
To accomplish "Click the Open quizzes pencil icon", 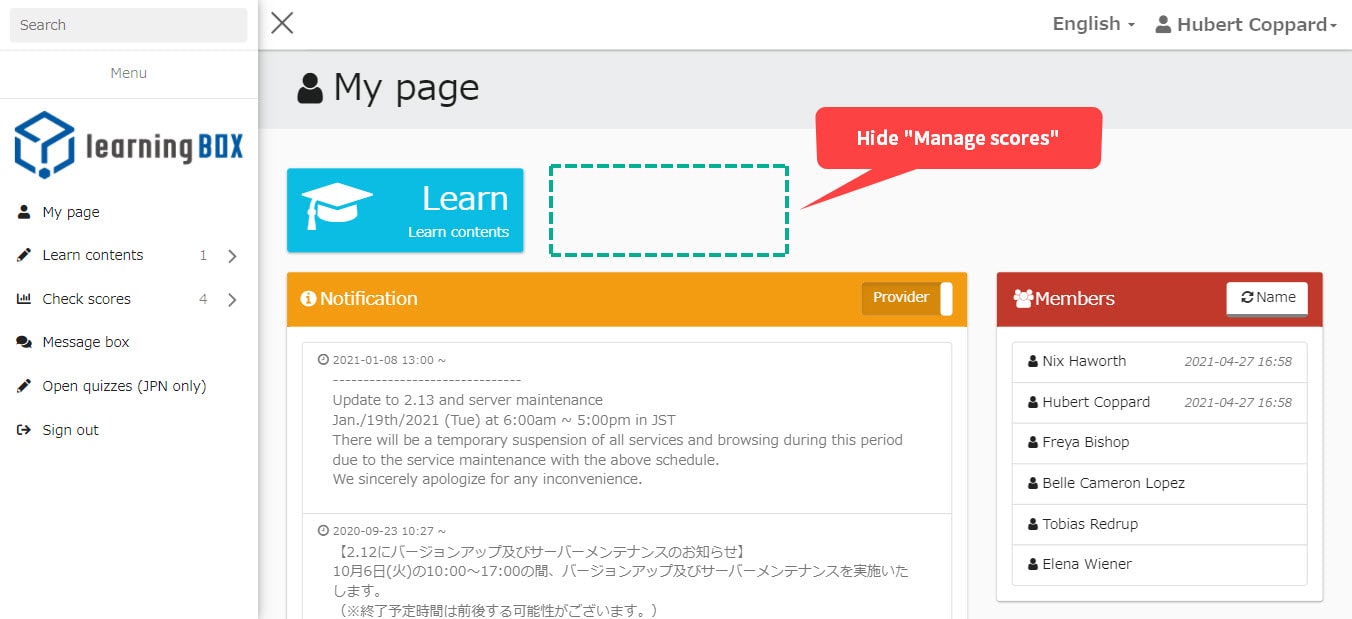I will pos(24,386).
